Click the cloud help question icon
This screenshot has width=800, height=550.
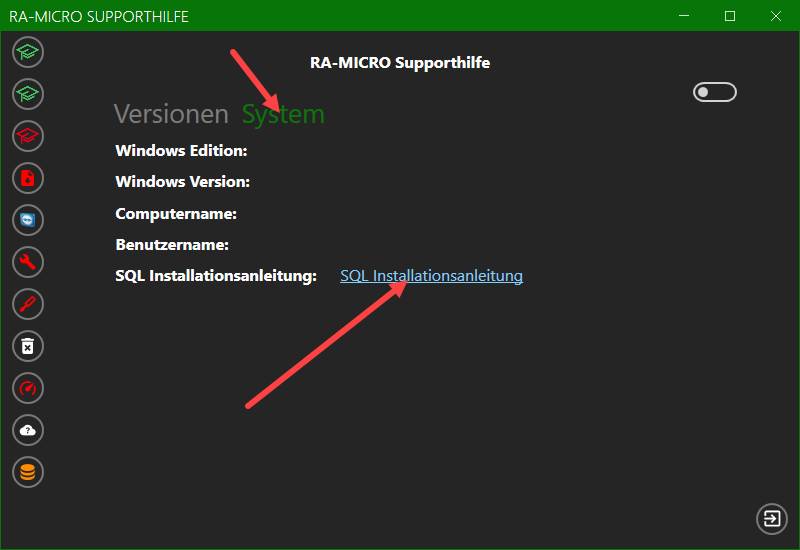pyautogui.click(x=28, y=430)
